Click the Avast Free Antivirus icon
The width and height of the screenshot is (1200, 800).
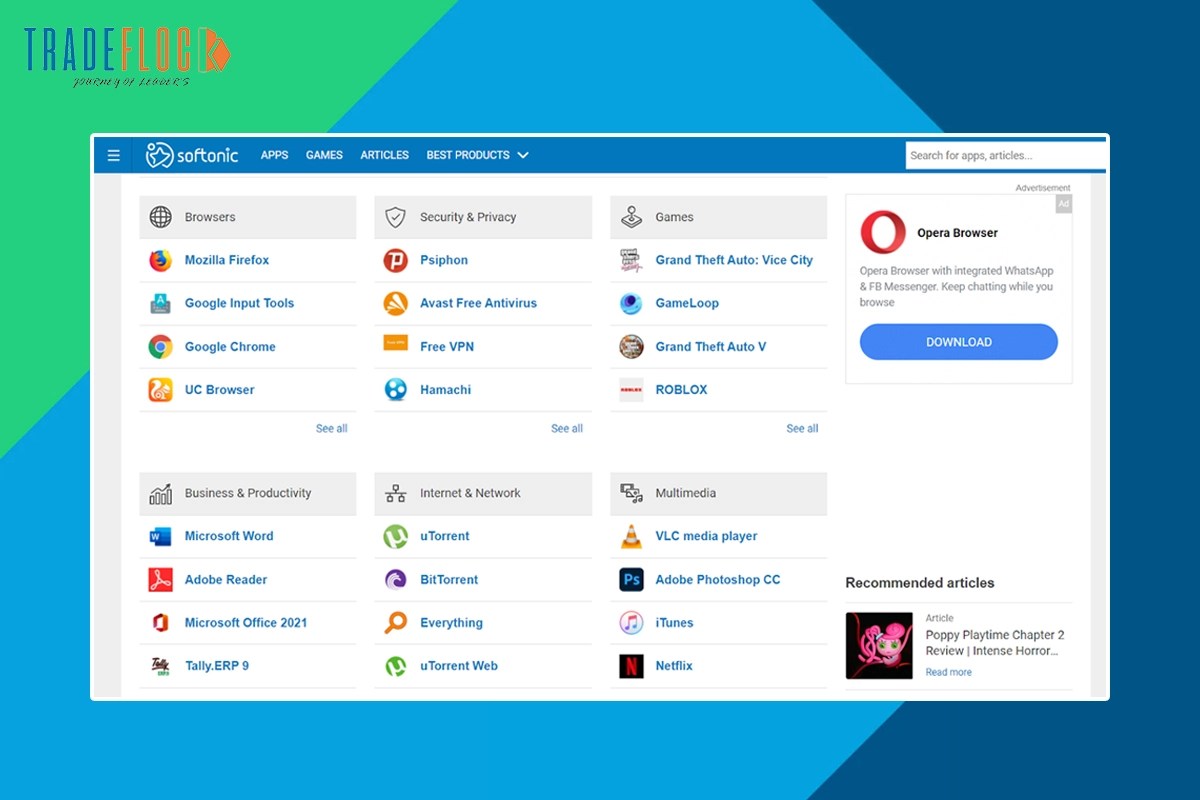click(396, 303)
